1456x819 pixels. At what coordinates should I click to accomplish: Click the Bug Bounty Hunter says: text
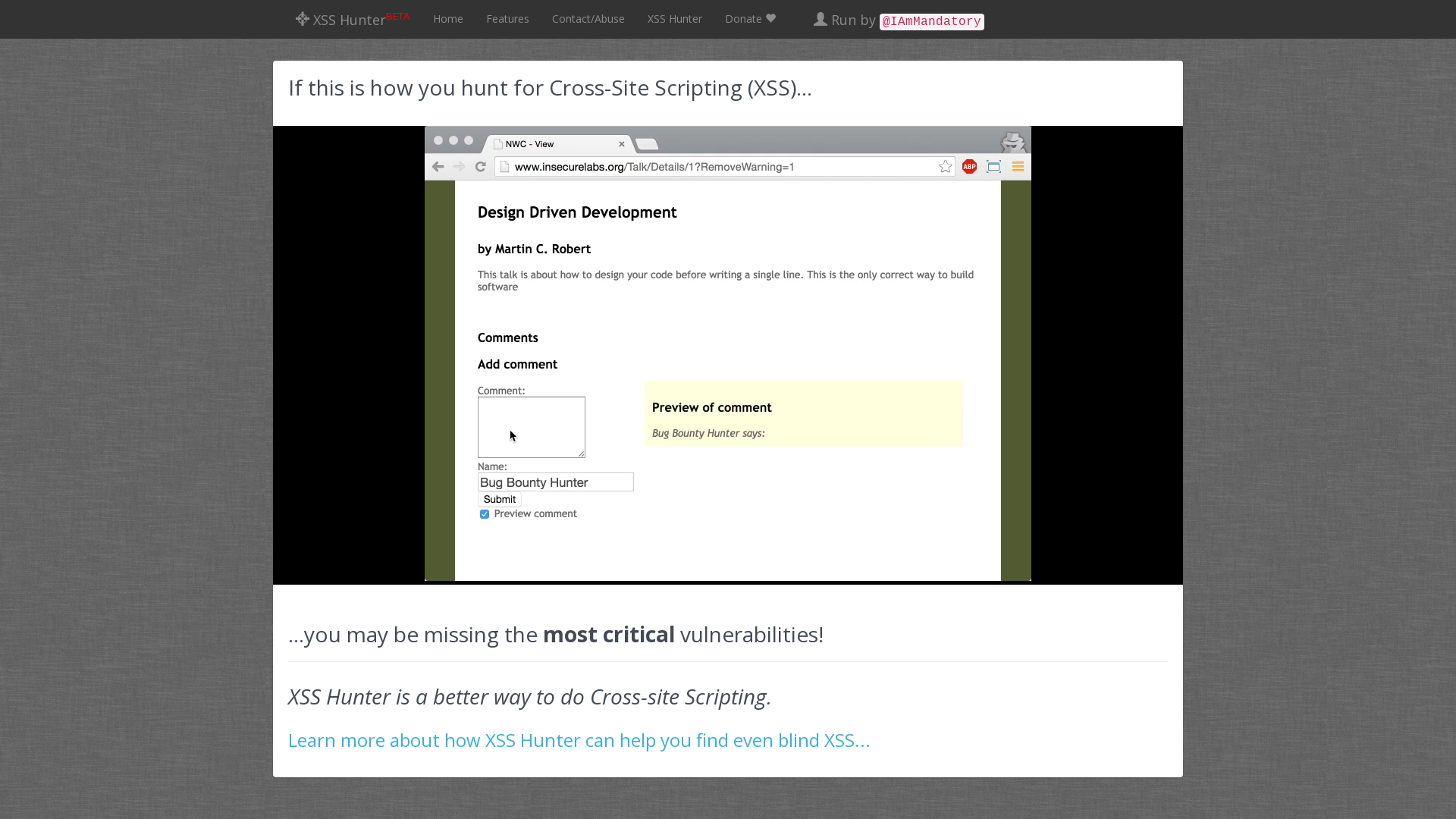[x=708, y=433]
